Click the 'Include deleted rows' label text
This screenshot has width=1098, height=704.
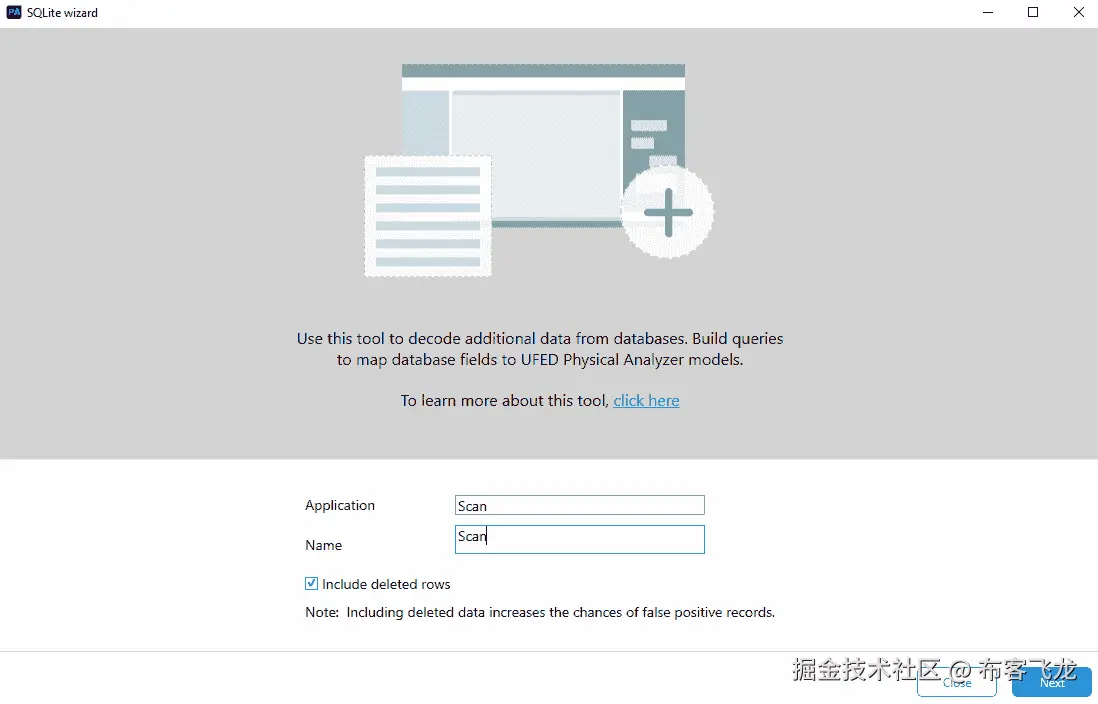386,584
